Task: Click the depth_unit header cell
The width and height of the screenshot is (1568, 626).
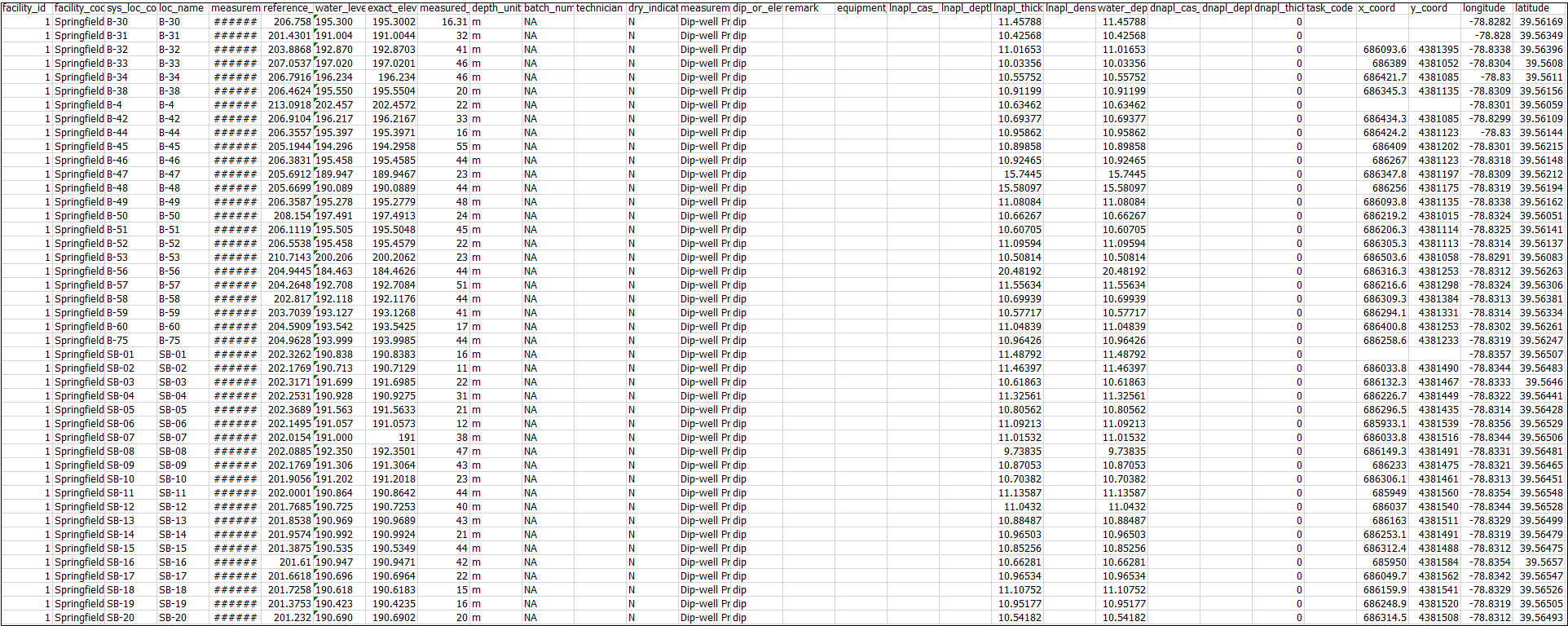Action: (496, 8)
